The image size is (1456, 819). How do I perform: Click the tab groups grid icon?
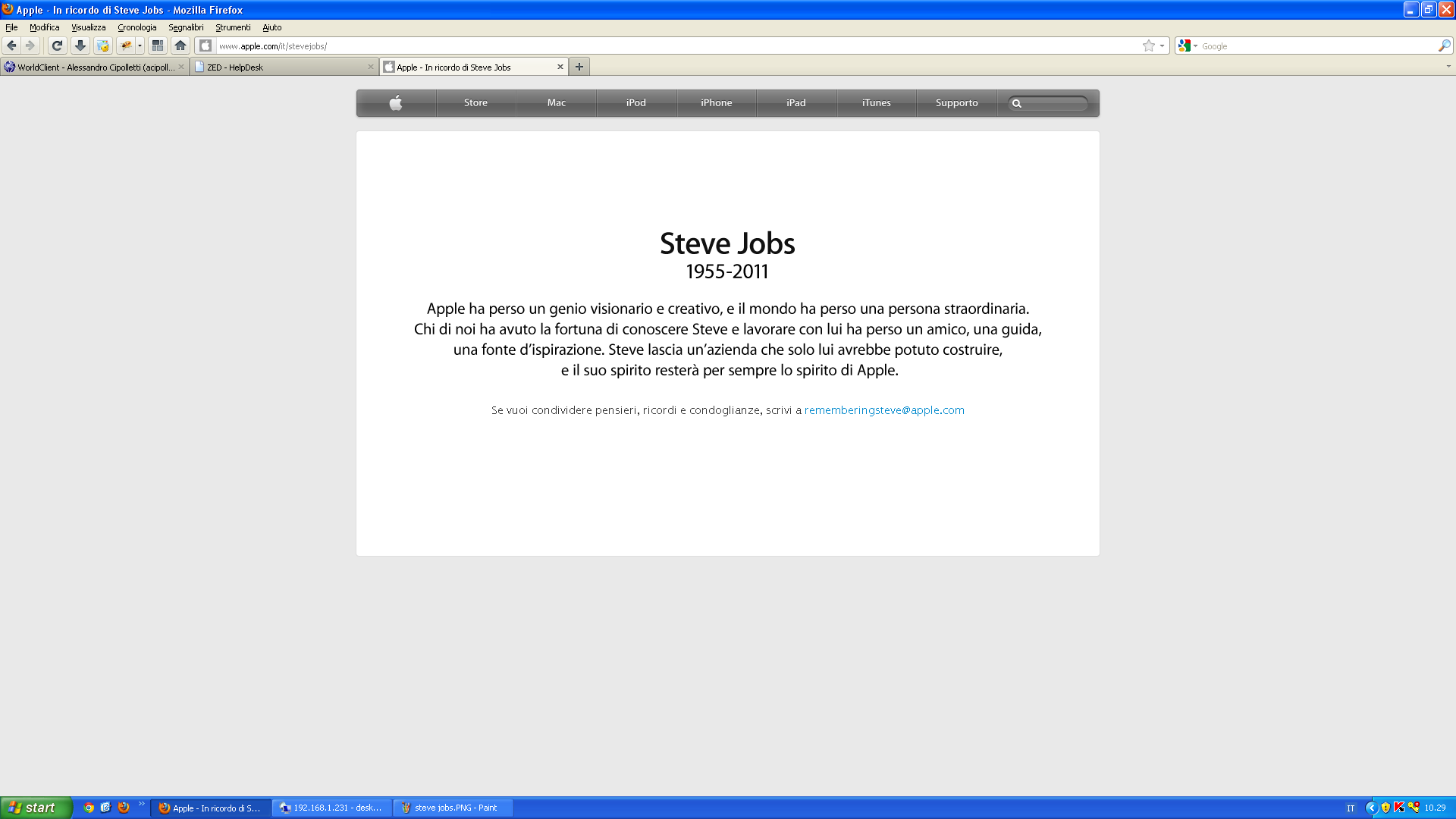pos(158,46)
